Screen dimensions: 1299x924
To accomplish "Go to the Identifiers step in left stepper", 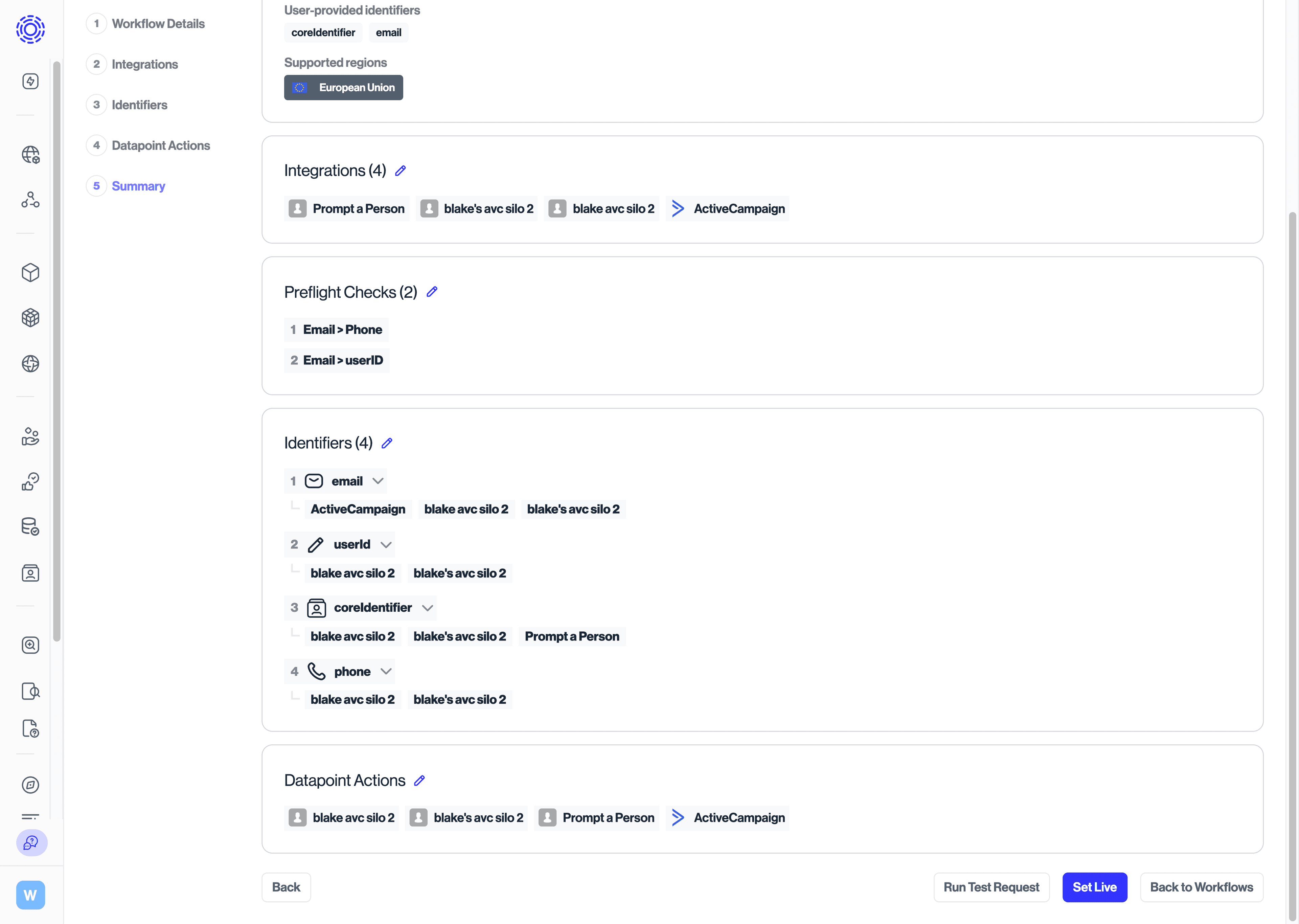I will [139, 105].
